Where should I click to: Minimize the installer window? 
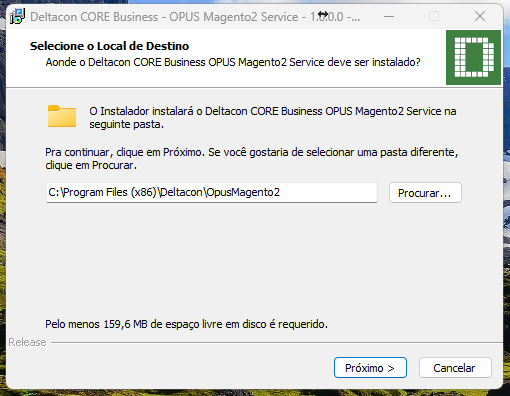pos(389,16)
